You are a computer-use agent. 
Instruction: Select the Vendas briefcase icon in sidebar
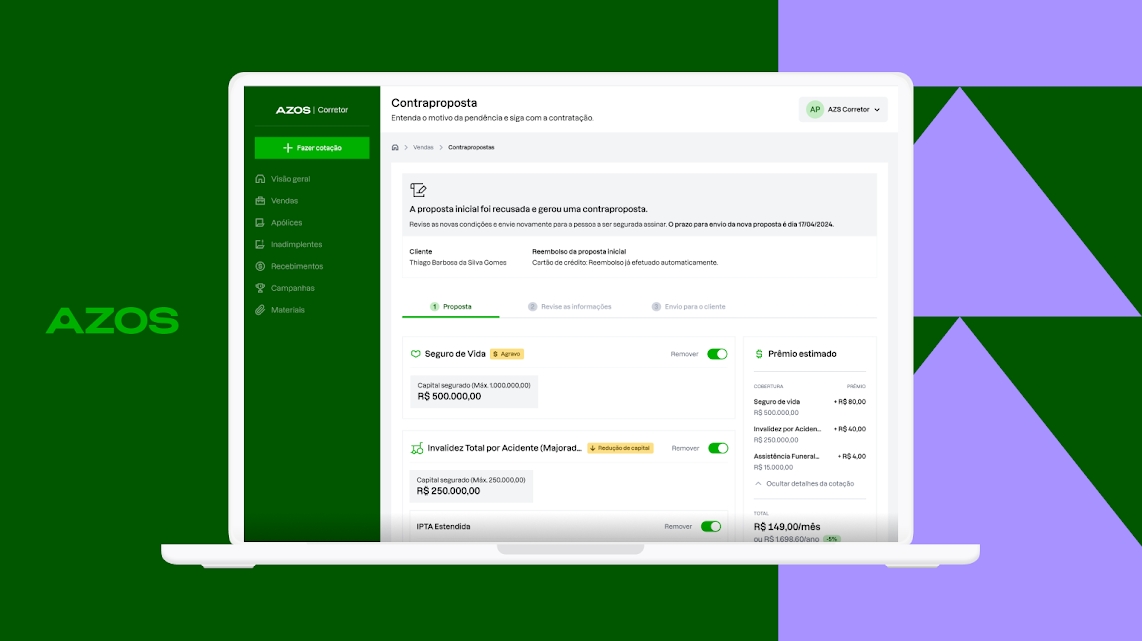(261, 200)
